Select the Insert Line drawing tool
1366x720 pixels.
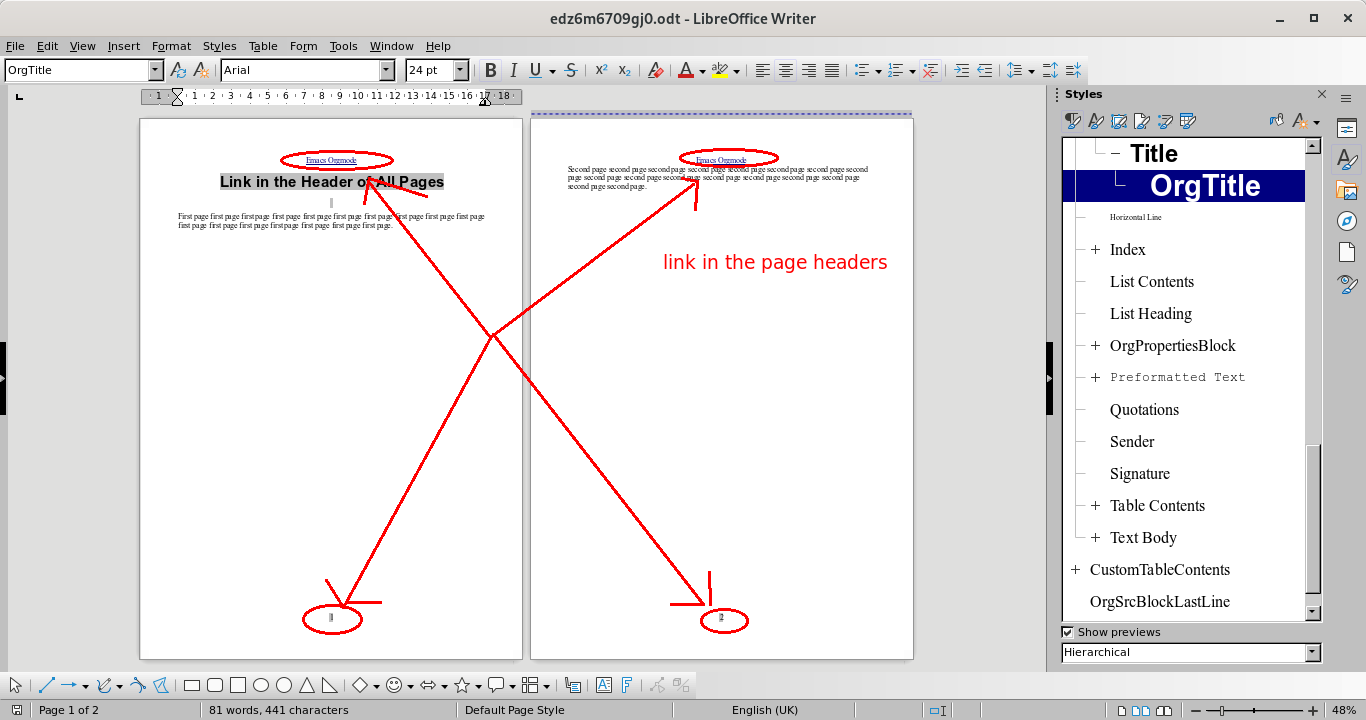coord(46,685)
